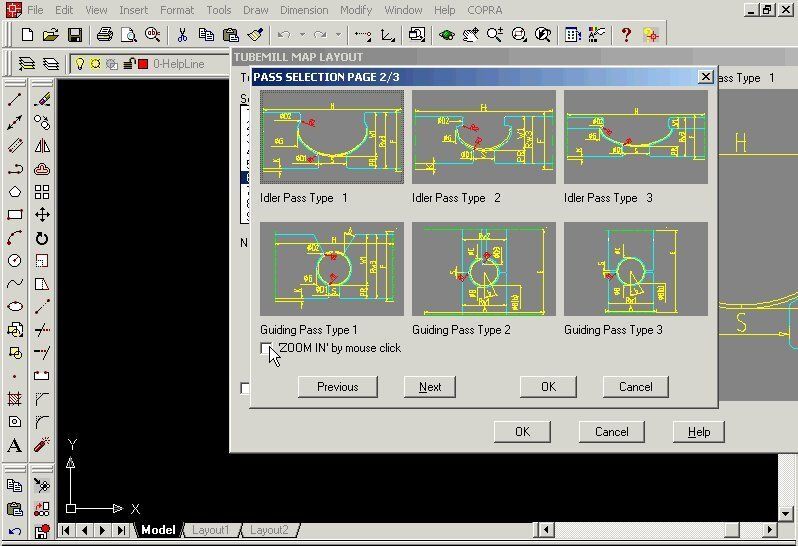Select the Move tool icon

coord(42,215)
